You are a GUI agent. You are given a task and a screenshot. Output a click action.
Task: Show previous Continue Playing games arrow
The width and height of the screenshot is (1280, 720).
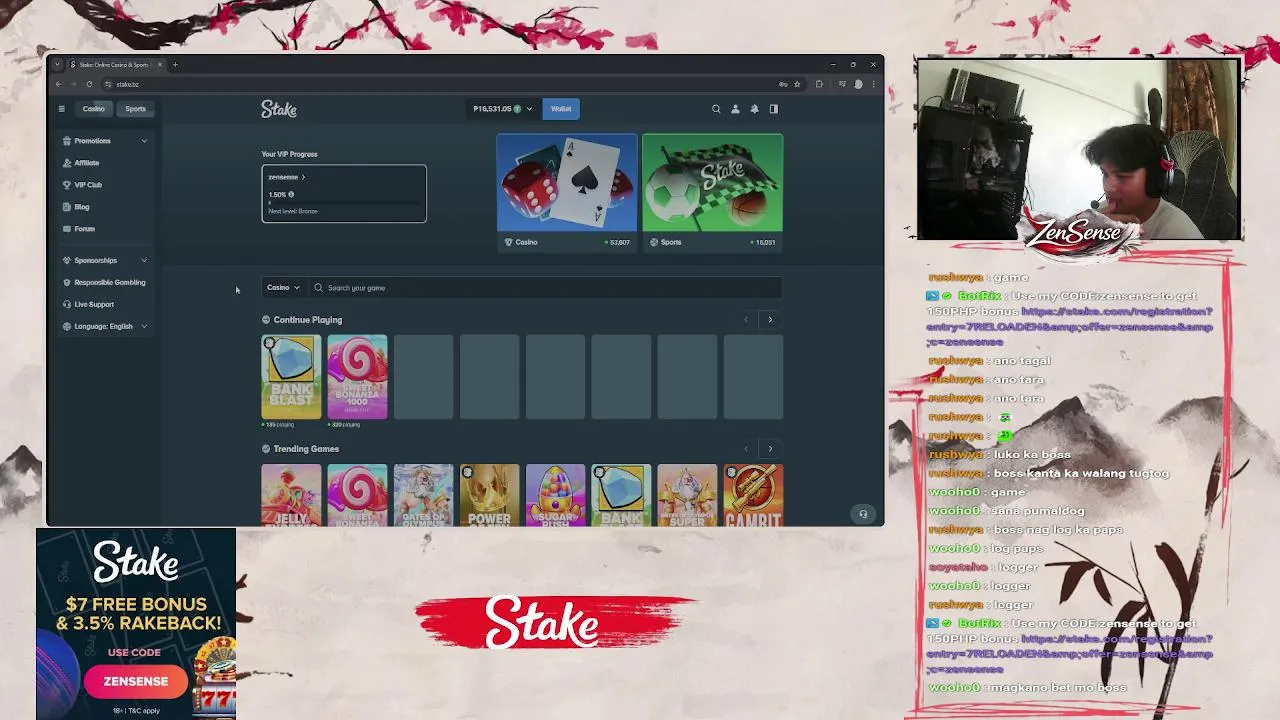tap(746, 320)
